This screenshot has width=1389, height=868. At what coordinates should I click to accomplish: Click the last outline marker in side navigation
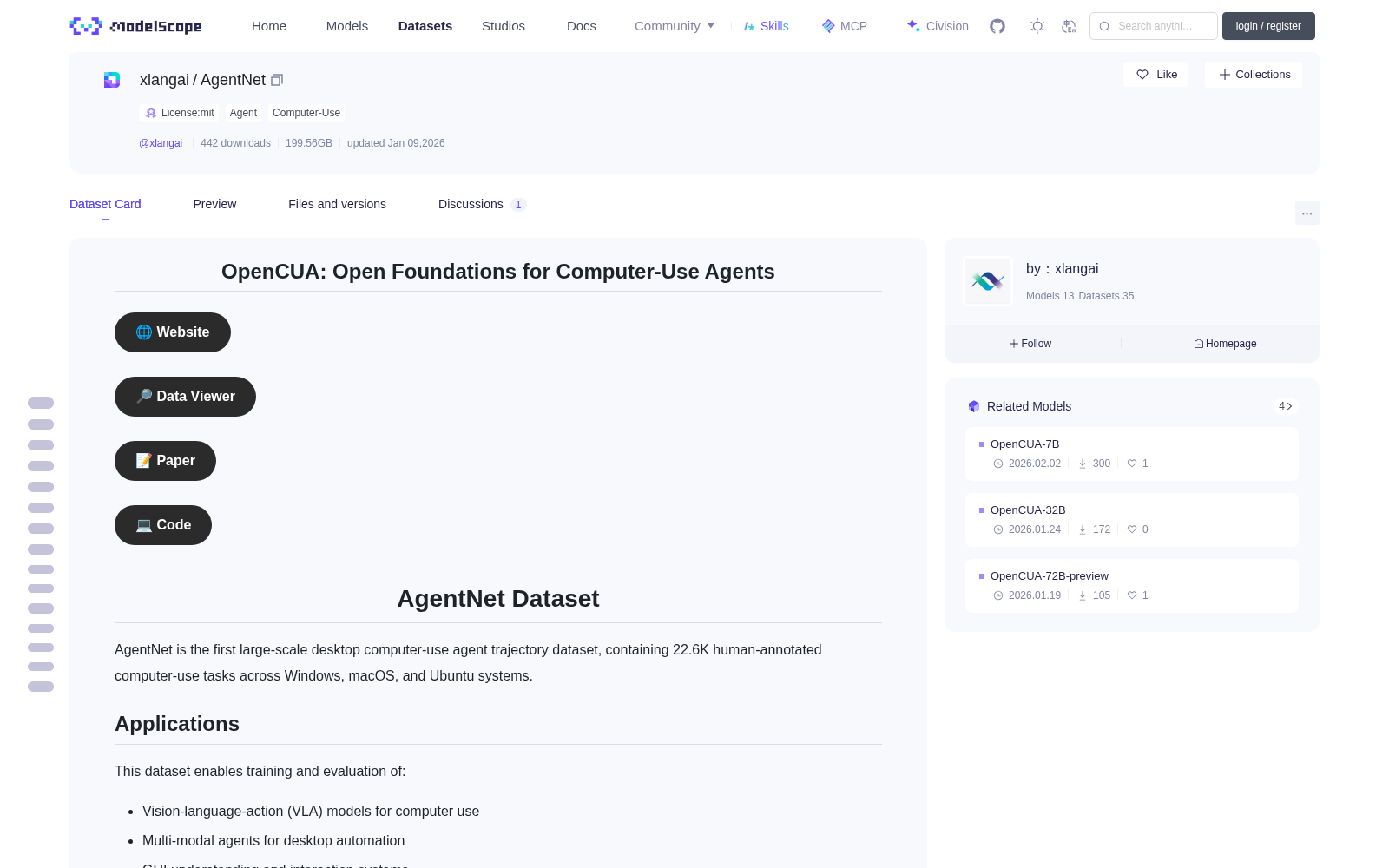tap(41, 687)
